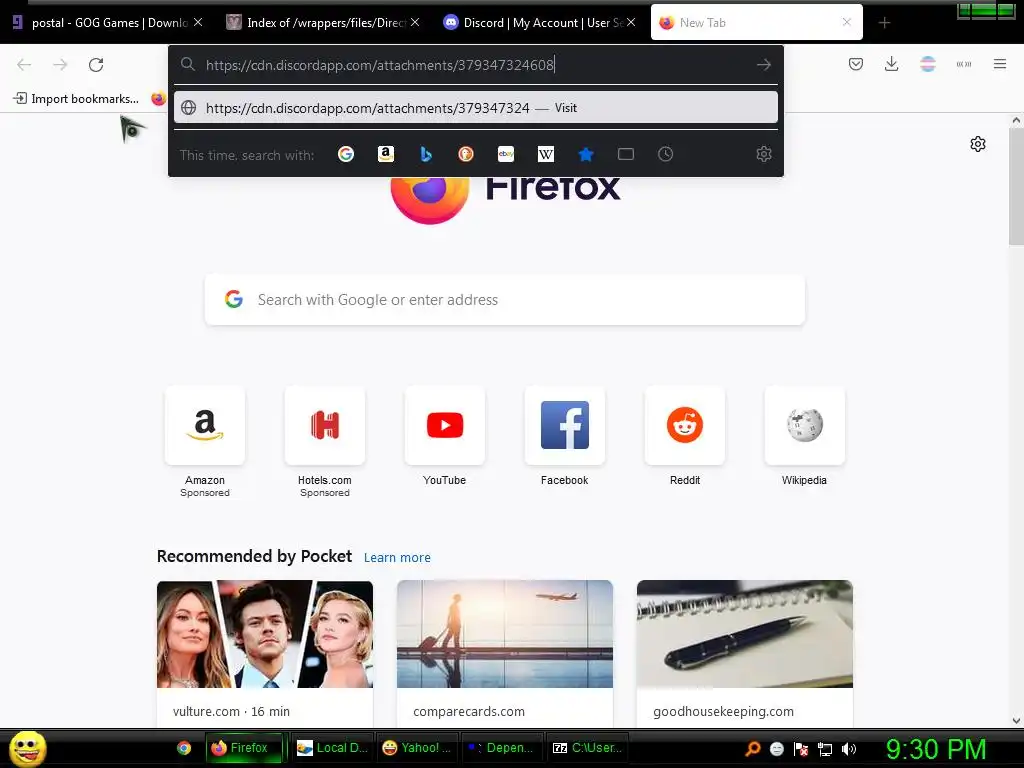Click the Chrome icon in the taskbar
Viewport: 1024px width, 768px height.
(184, 748)
